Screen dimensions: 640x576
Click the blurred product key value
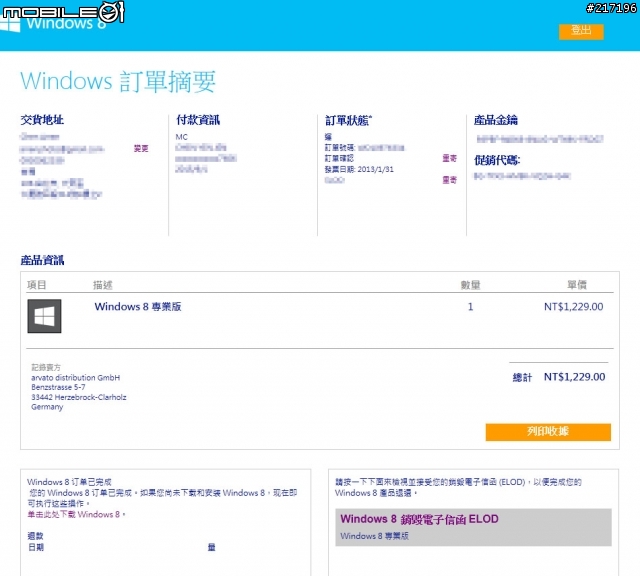click(x=540, y=139)
